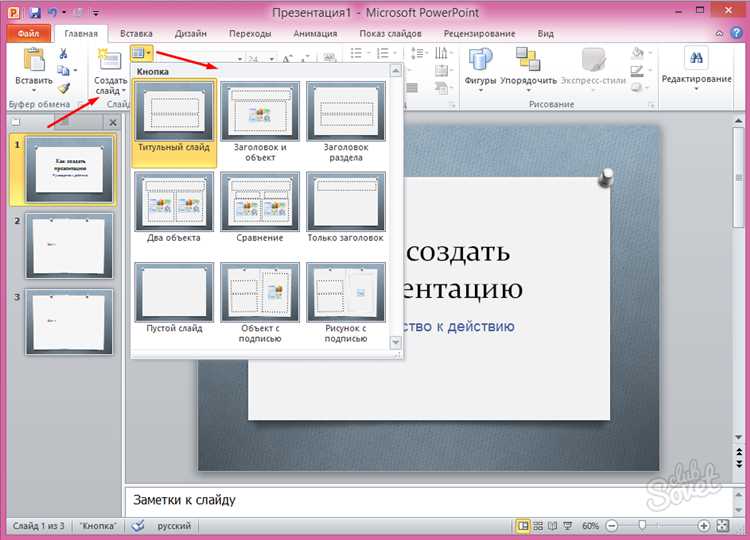Click the Format Painter brush icon
This screenshot has height=540, width=750.
tap(64, 88)
